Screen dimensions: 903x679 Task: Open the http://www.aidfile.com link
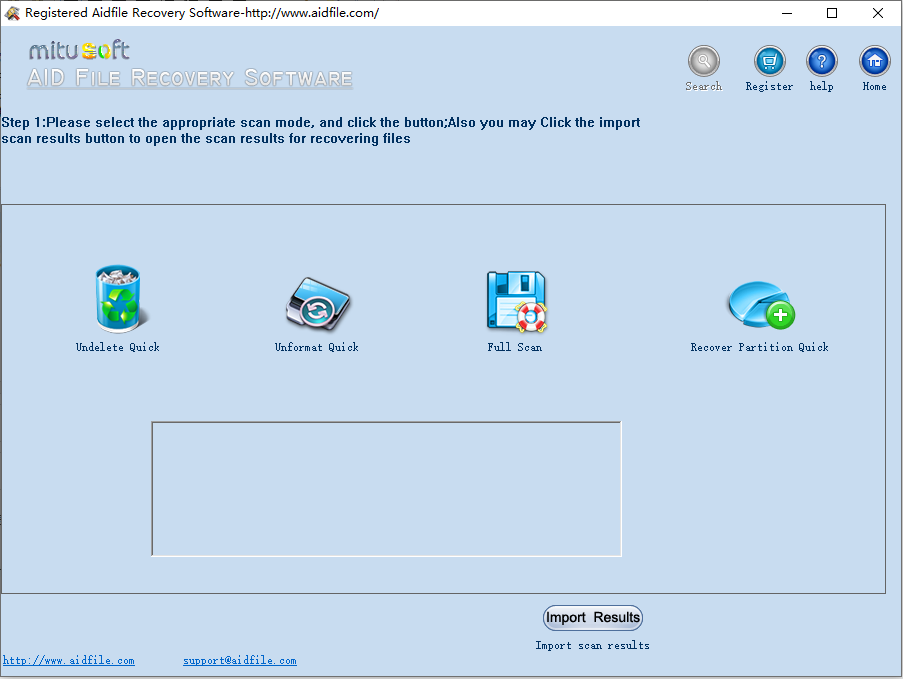[x=68, y=660]
